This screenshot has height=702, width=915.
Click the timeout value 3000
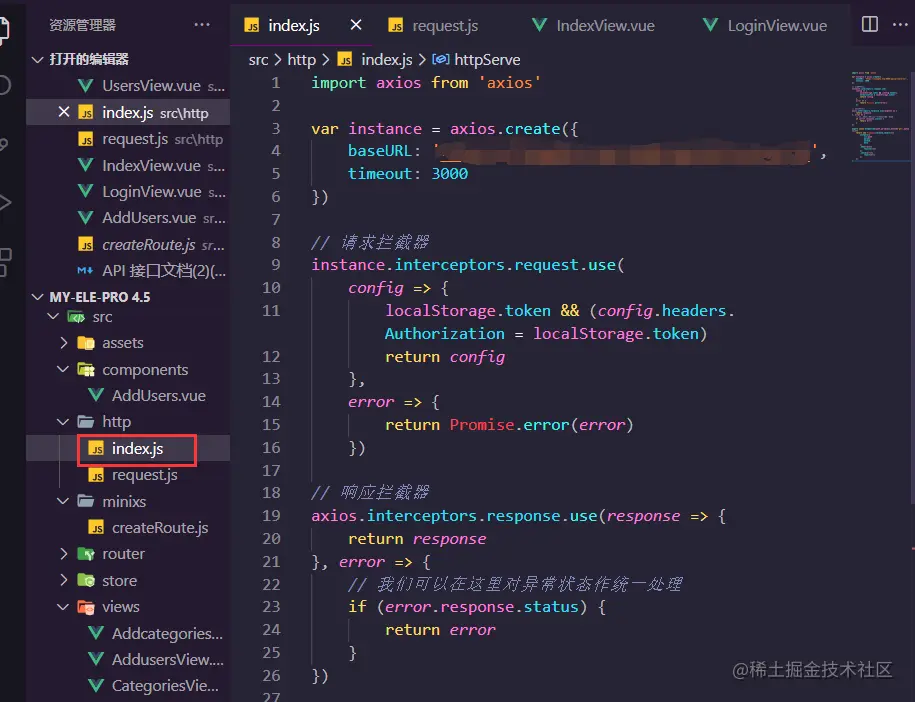tap(449, 174)
